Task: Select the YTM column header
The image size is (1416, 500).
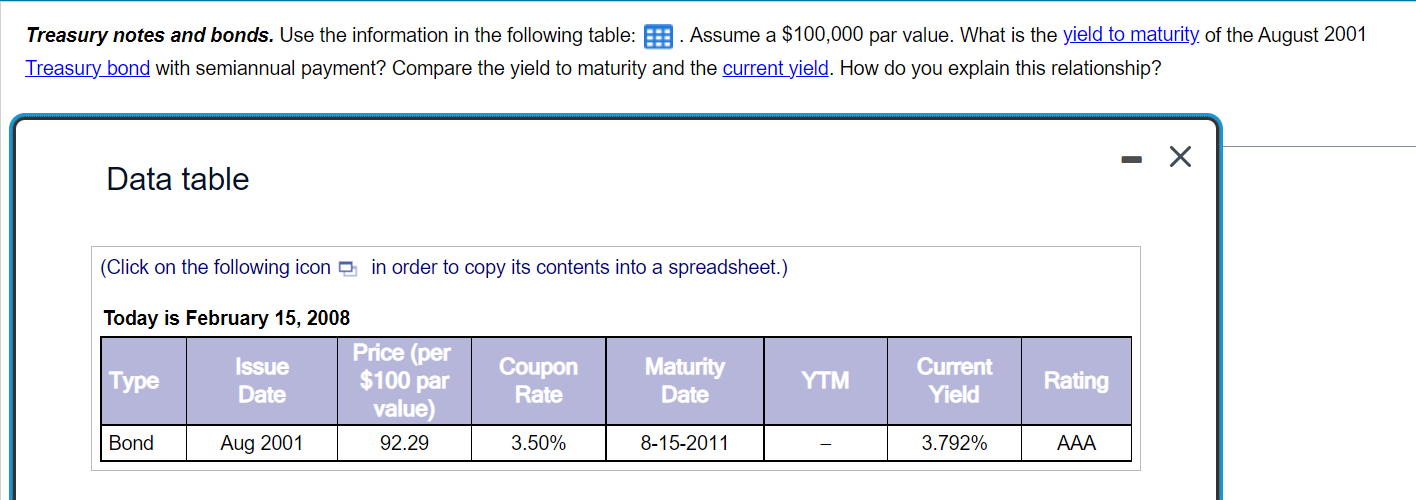Action: point(825,381)
